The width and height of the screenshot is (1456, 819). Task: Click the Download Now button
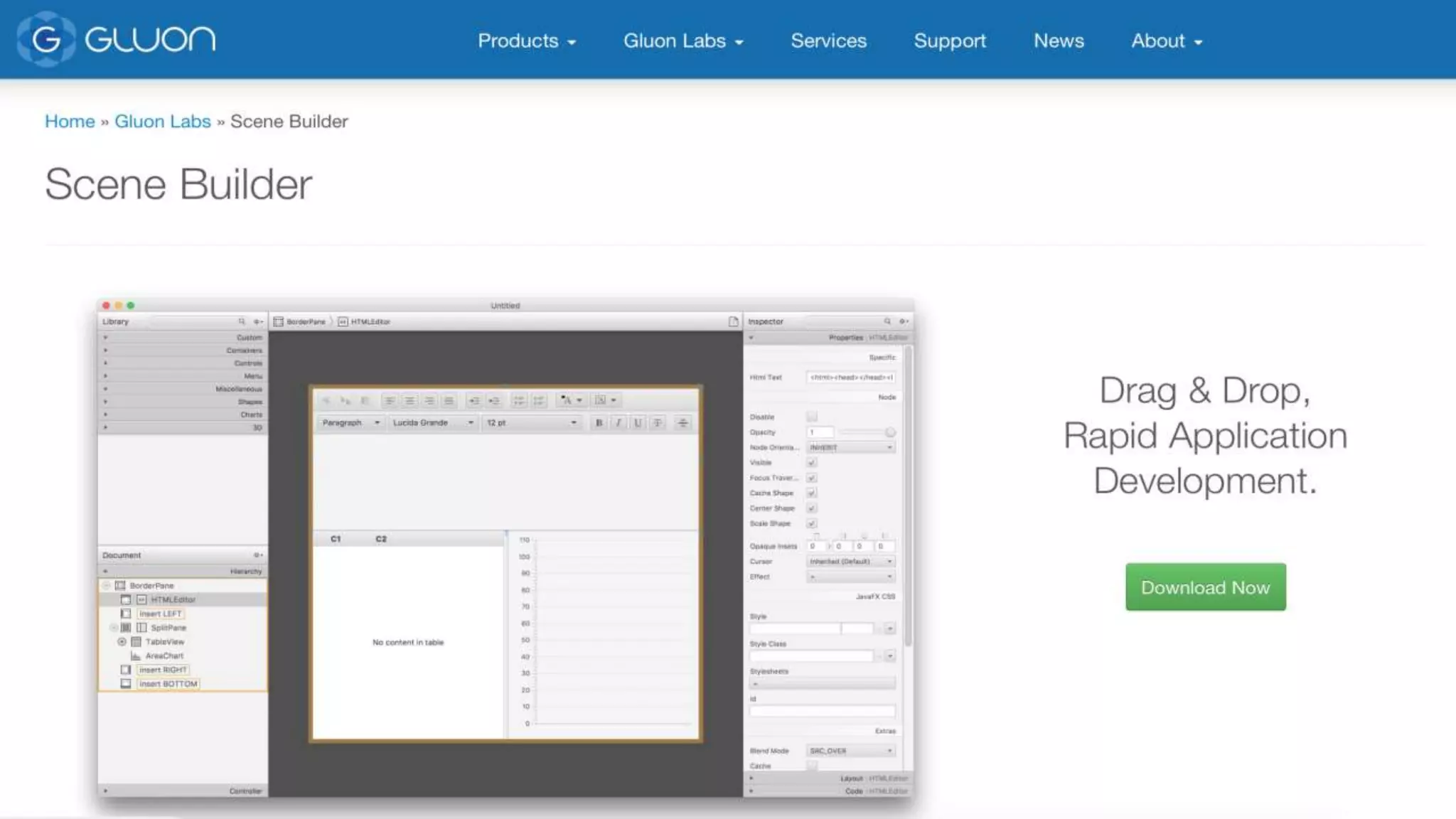coord(1205,587)
